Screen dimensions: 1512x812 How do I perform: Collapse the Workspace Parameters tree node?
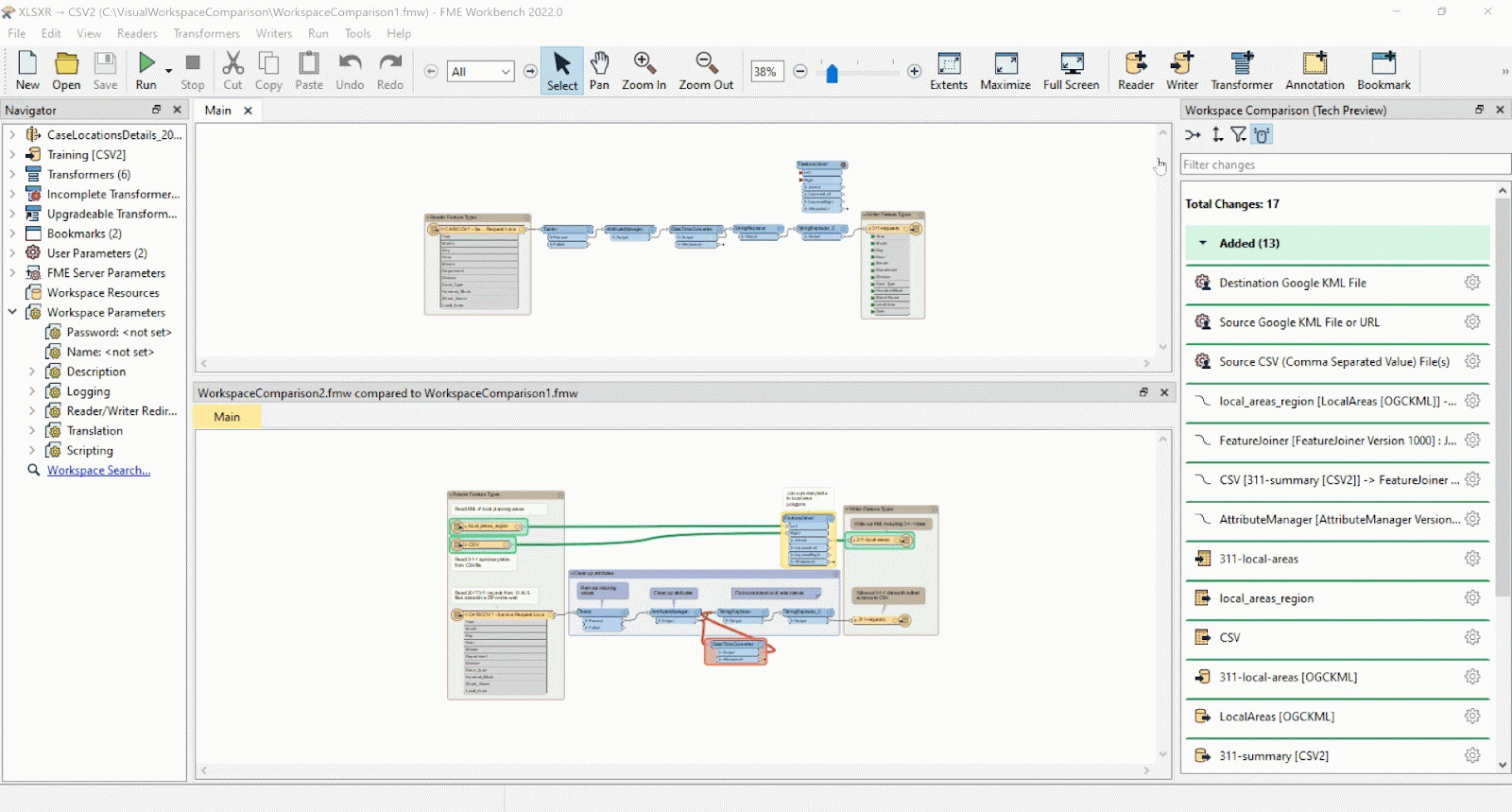click(x=12, y=312)
